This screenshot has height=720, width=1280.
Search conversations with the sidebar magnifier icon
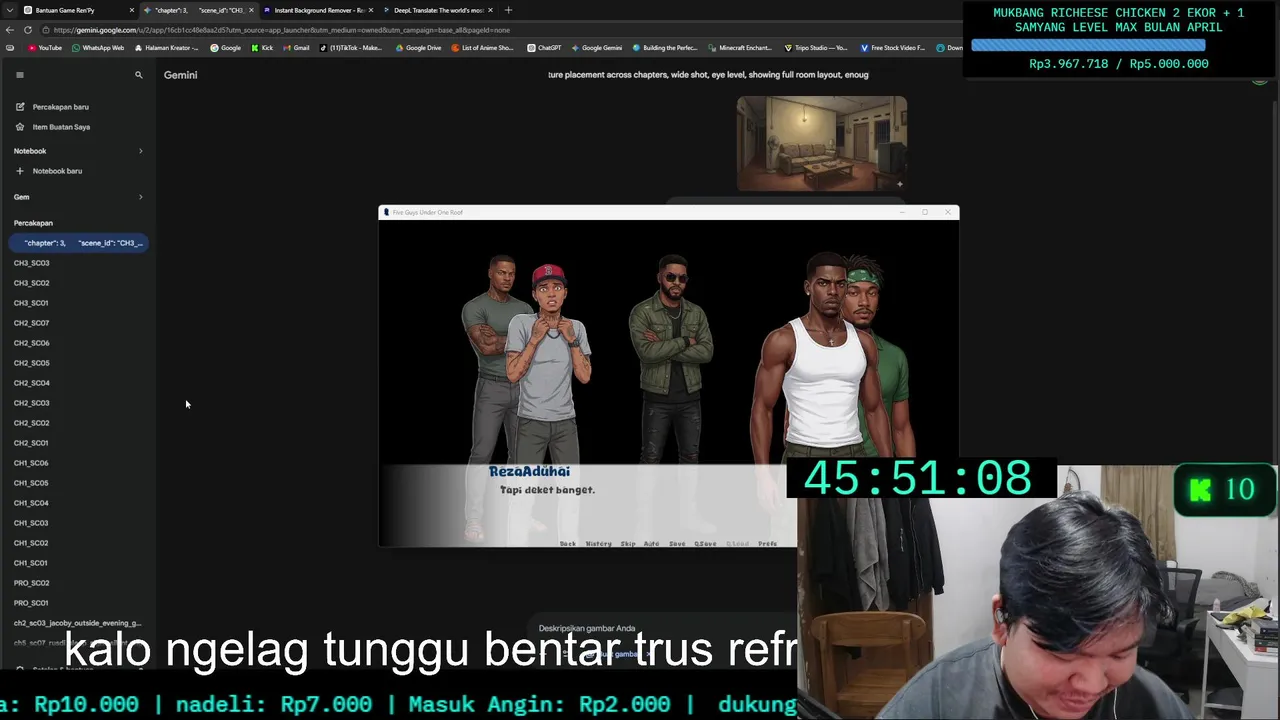(139, 75)
